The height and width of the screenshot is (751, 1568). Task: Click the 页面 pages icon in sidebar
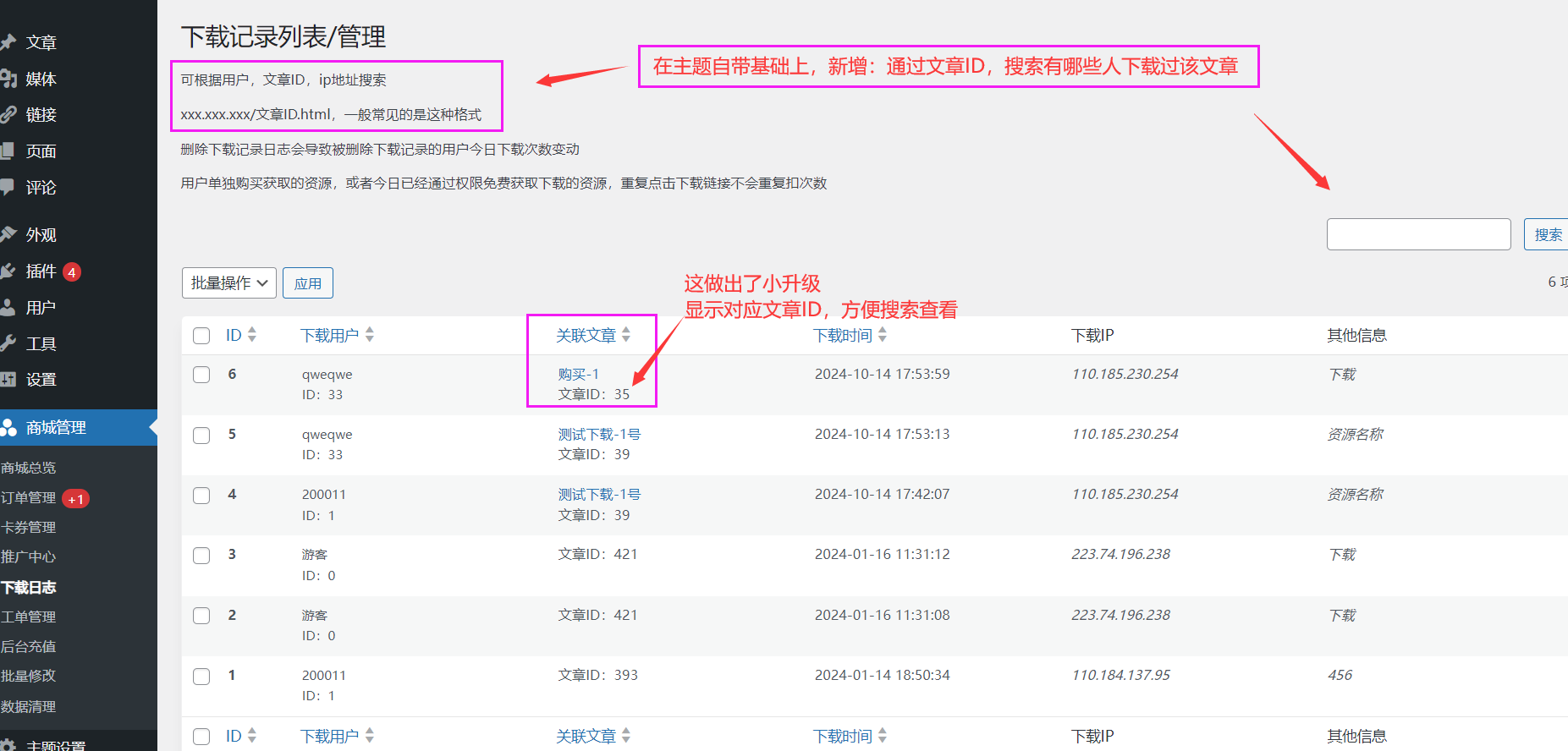[x=8, y=151]
